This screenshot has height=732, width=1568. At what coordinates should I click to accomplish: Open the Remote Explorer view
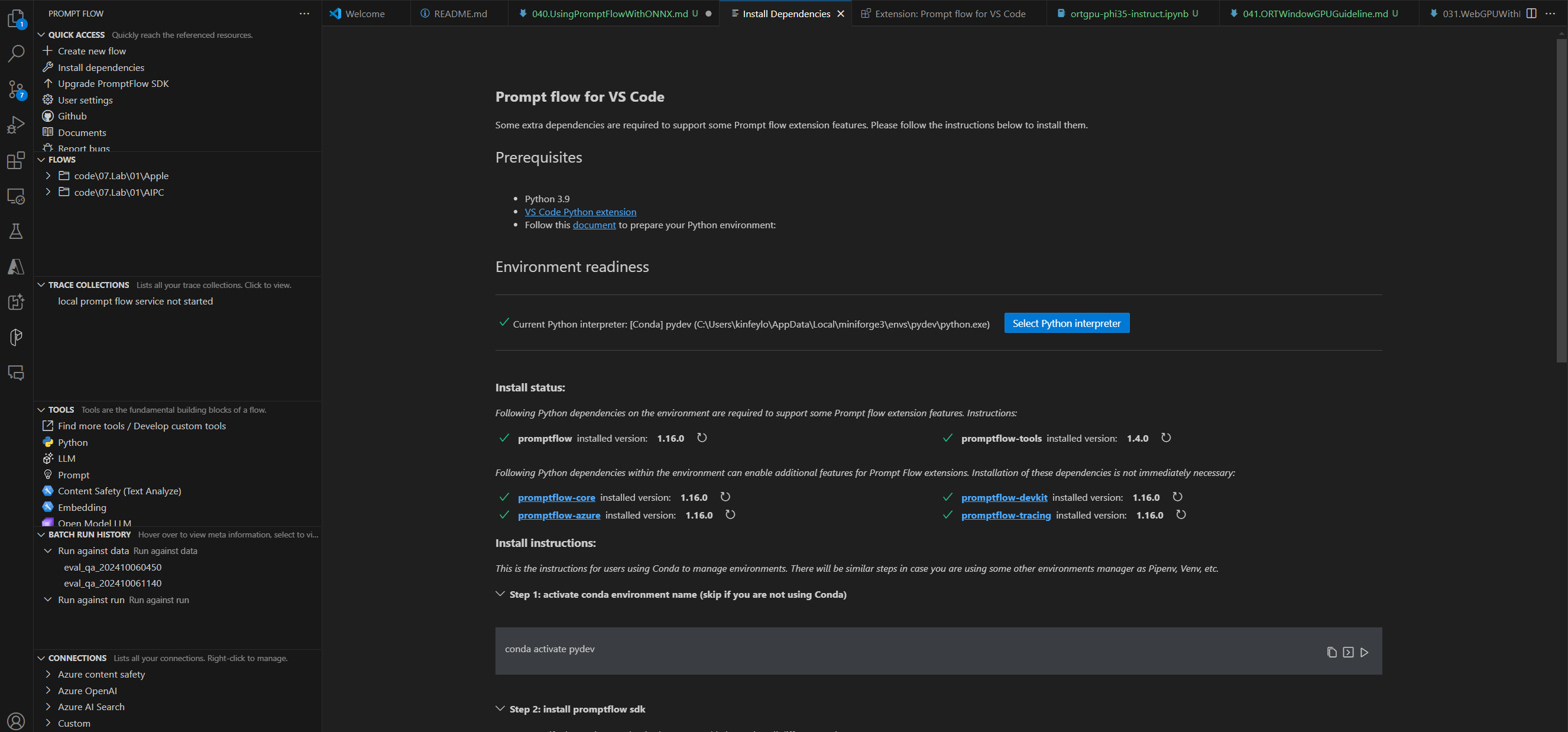[16, 196]
